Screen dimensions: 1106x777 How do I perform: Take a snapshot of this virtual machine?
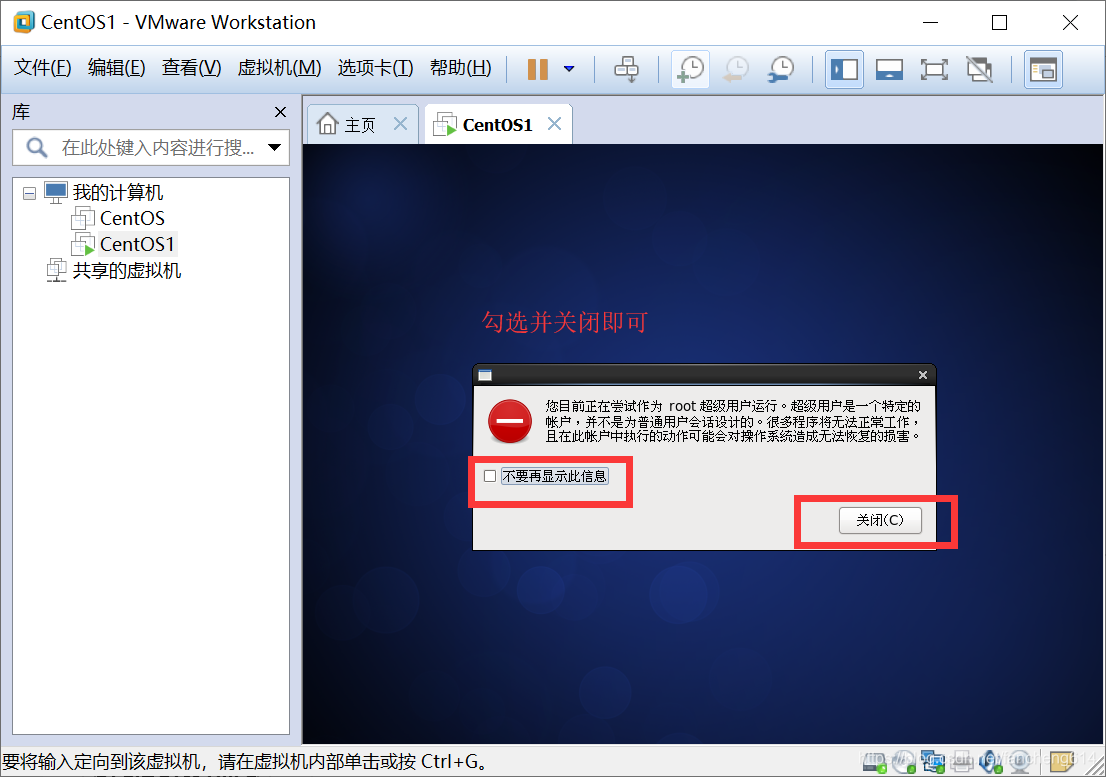point(691,69)
